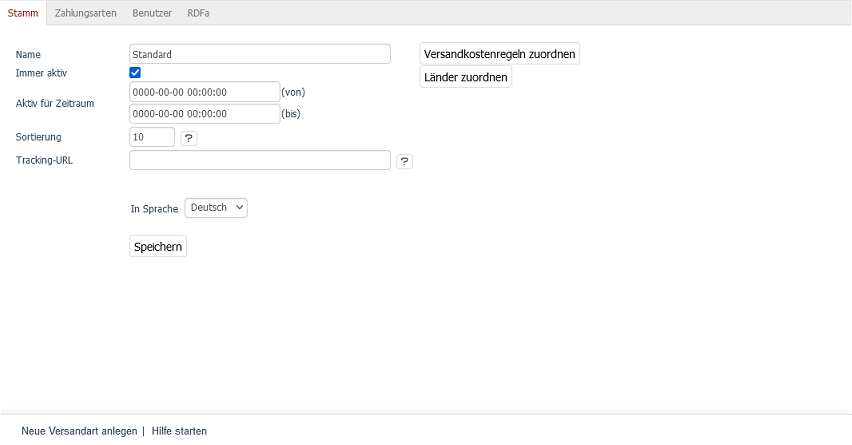Click Neue Versandart anlegen link

click(x=79, y=431)
